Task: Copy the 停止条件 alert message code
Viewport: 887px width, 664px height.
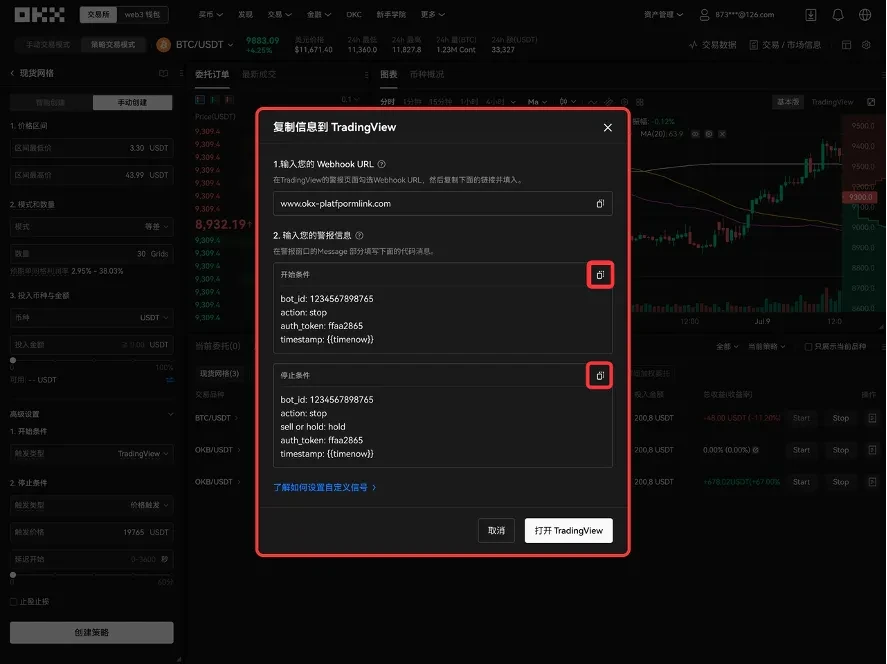Action: (600, 376)
